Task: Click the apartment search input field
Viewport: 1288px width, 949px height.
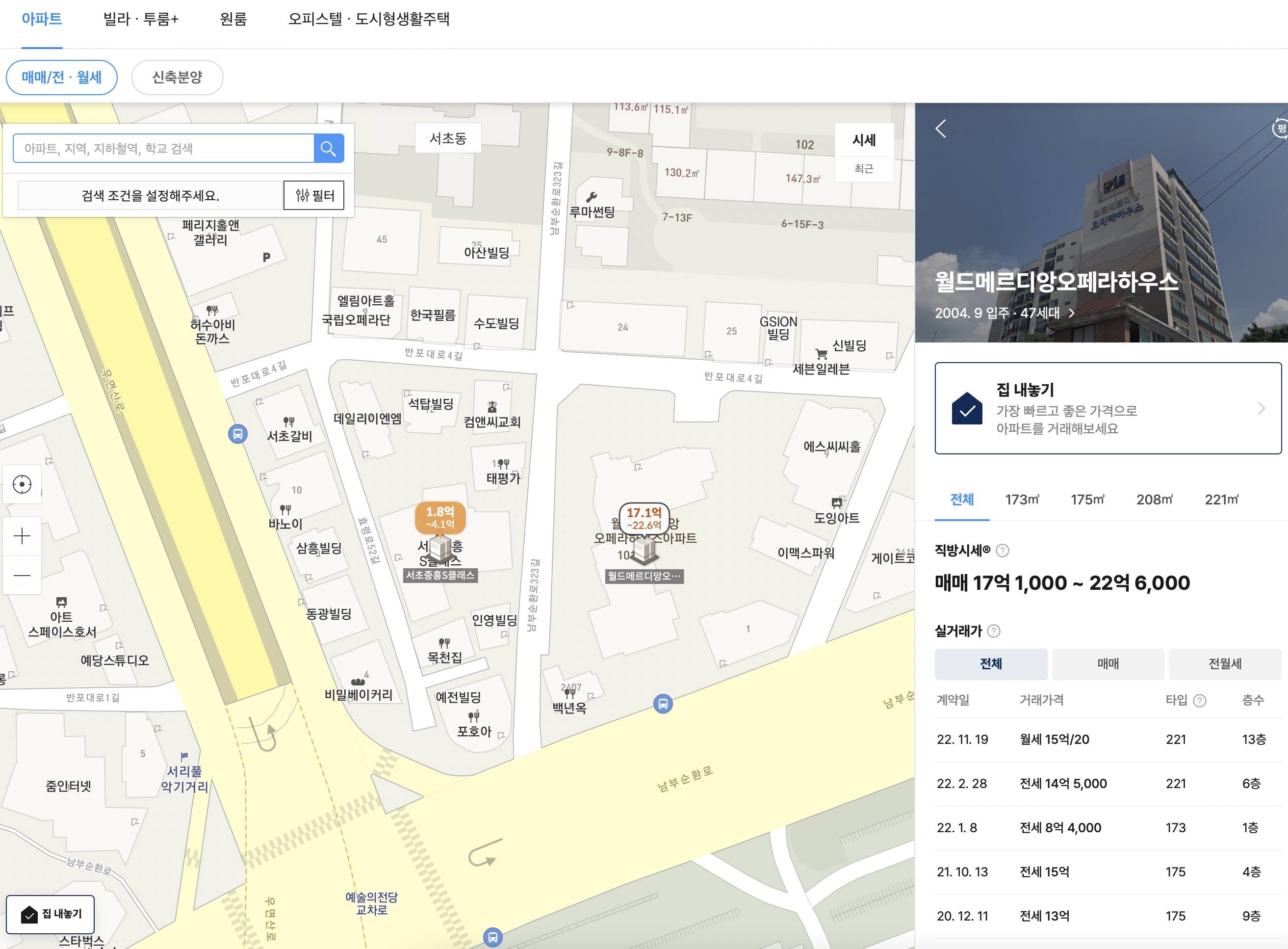Action: point(164,148)
